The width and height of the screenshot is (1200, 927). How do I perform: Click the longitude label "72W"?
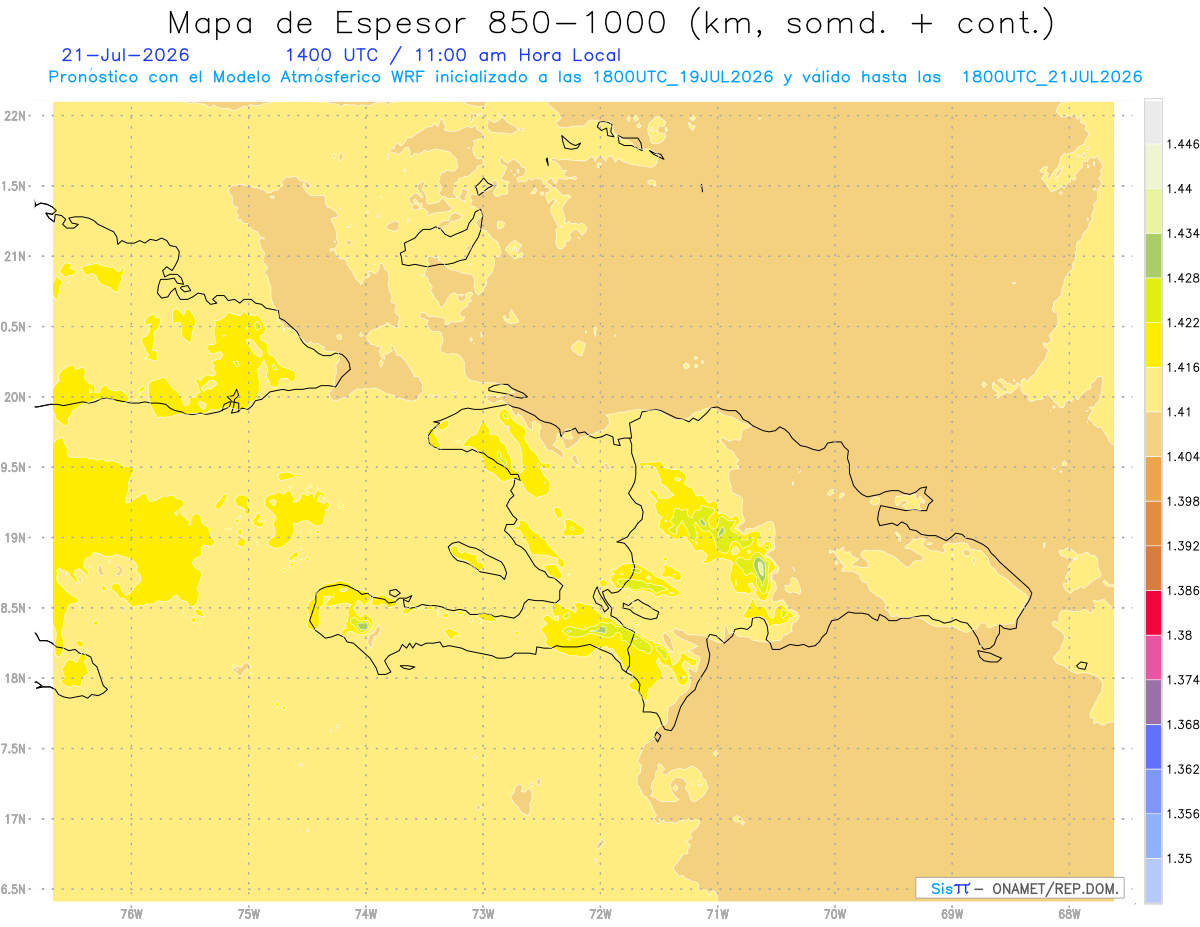coord(600,914)
